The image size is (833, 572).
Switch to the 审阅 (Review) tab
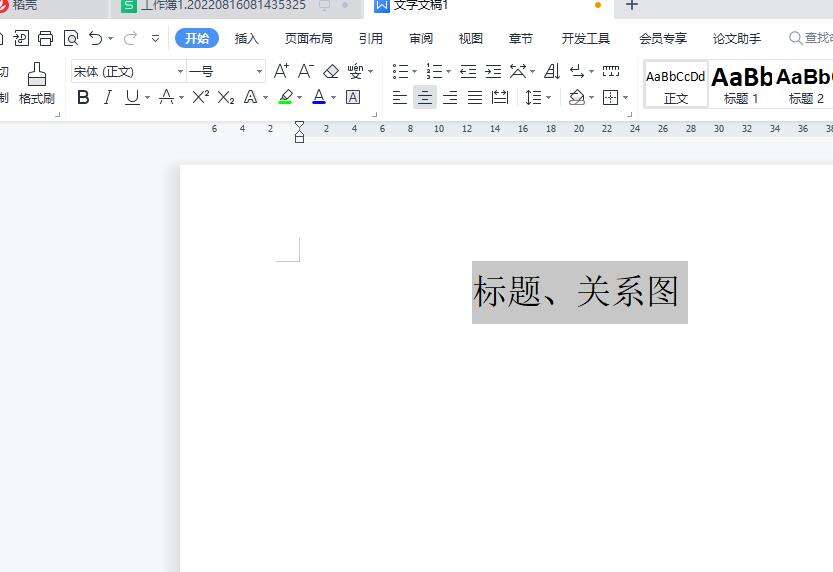pos(421,39)
